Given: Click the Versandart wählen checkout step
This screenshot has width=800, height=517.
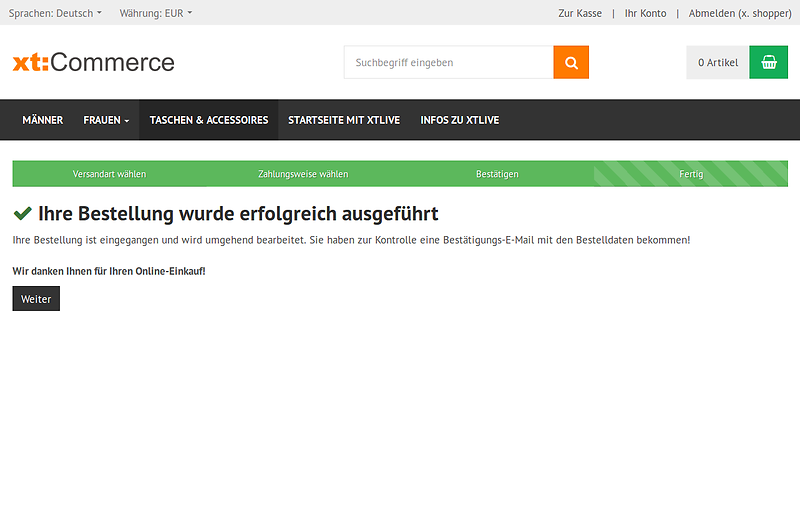Looking at the screenshot, I should coord(109,174).
